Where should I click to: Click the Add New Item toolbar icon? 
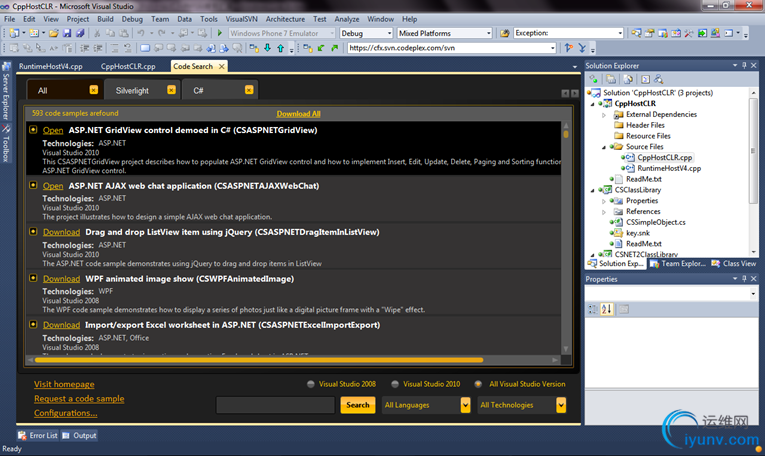(x=34, y=33)
